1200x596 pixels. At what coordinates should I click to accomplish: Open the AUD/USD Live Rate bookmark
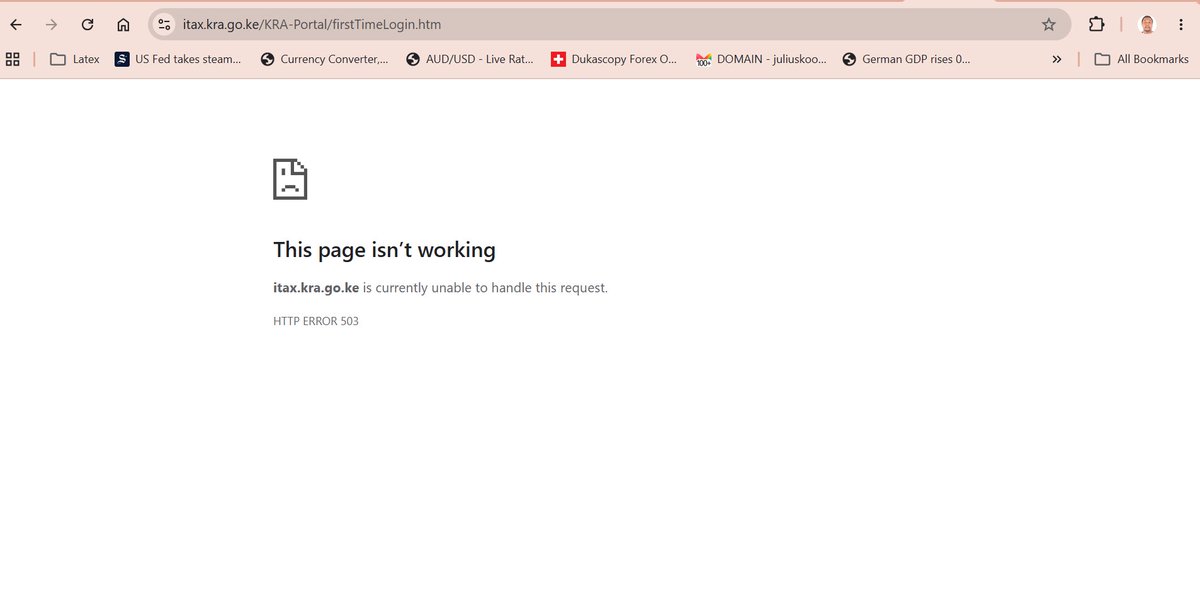[x=470, y=59]
